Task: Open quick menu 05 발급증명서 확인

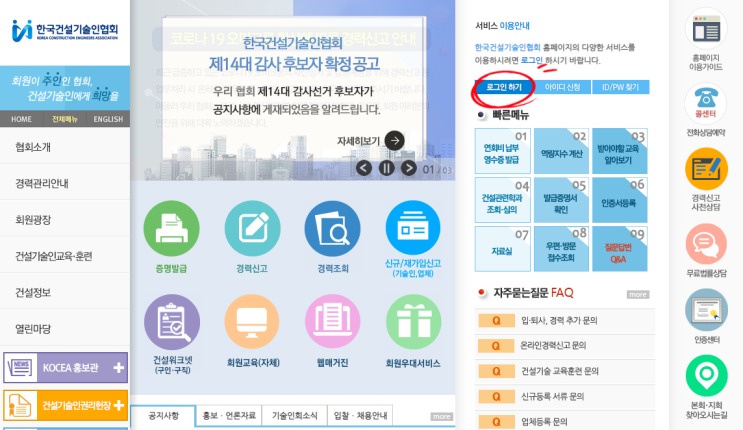Action: (562, 200)
